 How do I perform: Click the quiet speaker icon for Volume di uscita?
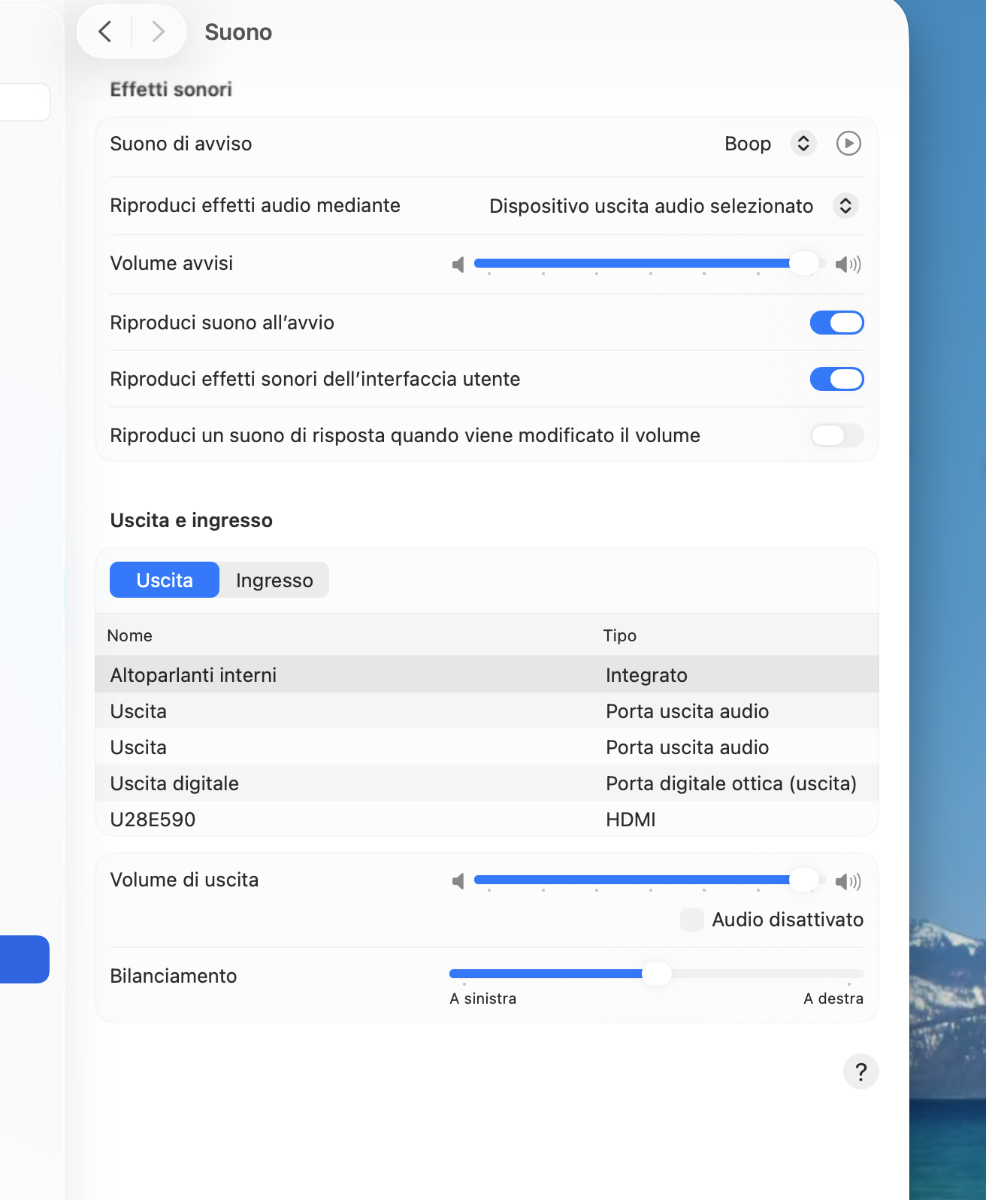[458, 881]
